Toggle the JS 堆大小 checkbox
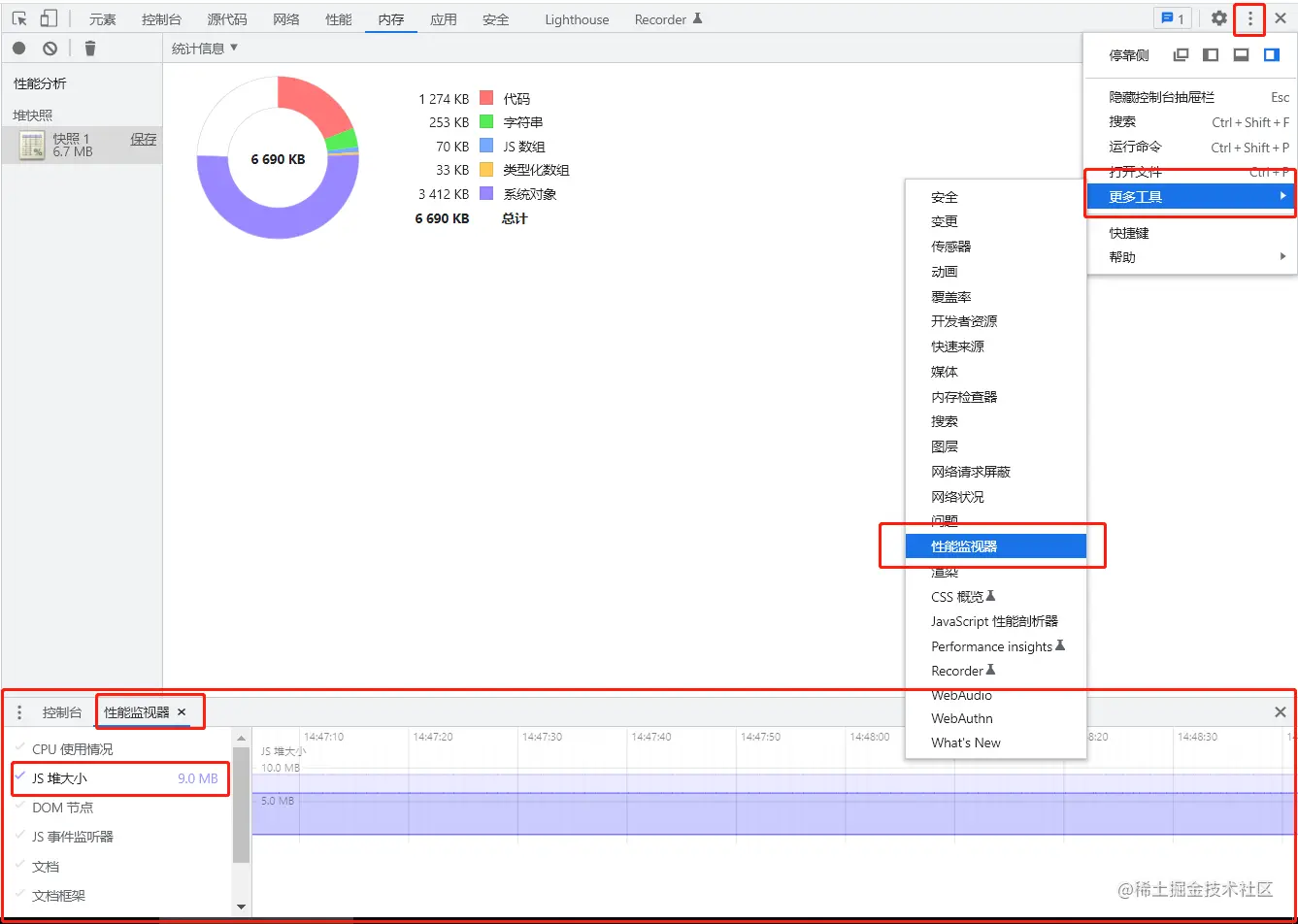The image size is (1298, 924). coord(20,777)
